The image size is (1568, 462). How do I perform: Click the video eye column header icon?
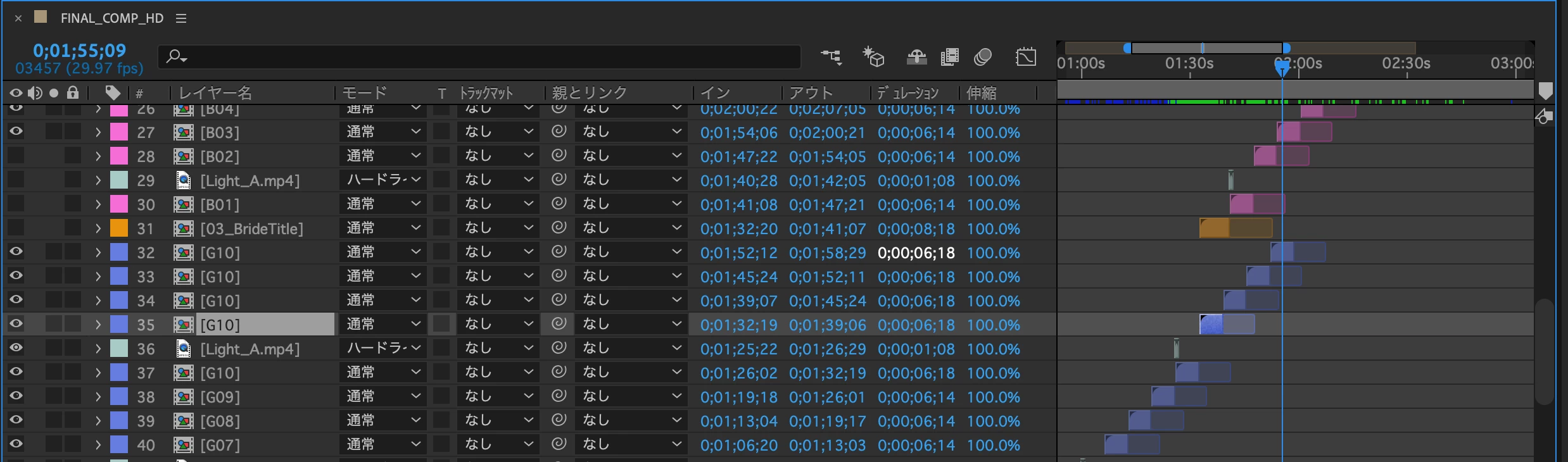[16, 93]
